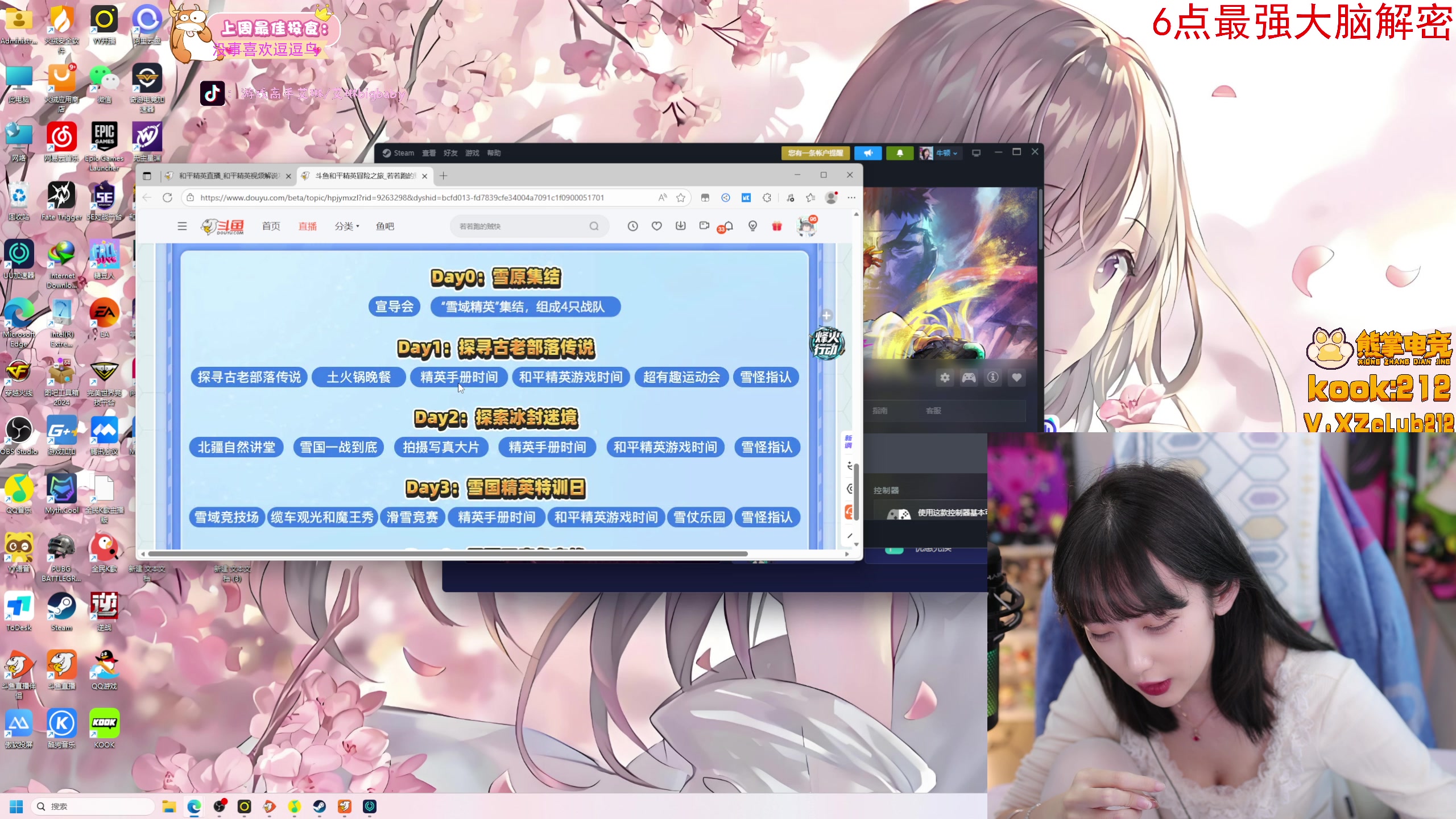
Task: Click the 您有一条帐户提醒 alert button
Action: click(x=816, y=153)
